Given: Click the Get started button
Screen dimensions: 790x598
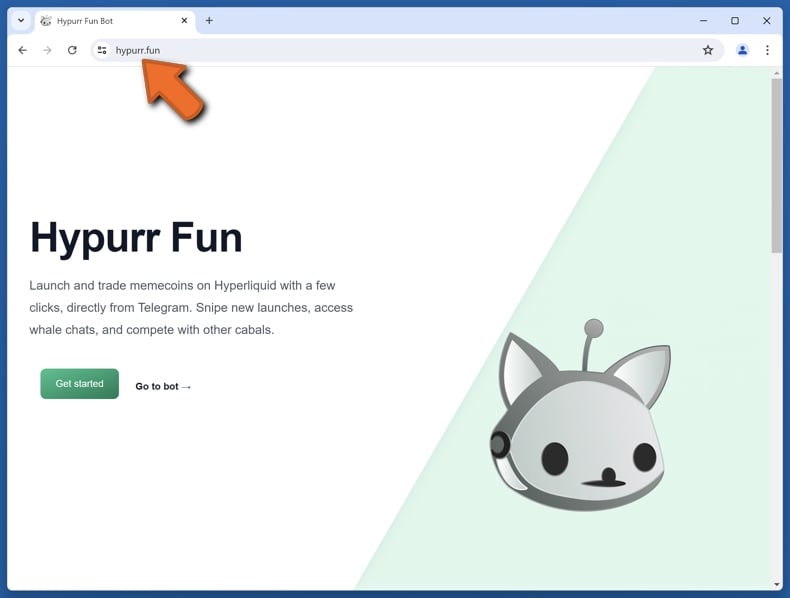Looking at the screenshot, I should click(x=80, y=383).
